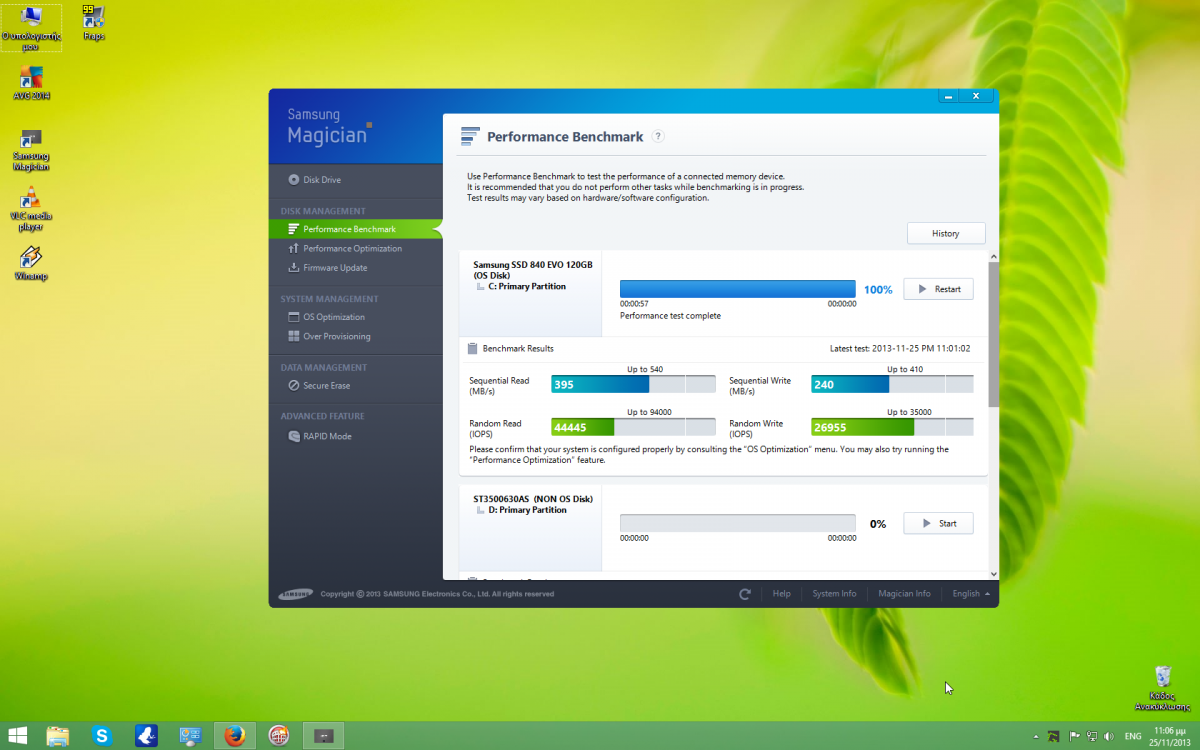This screenshot has height=750, width=1200.
Task: Click the Samsung SSD progress bar
Action: (x=738, y=289)
